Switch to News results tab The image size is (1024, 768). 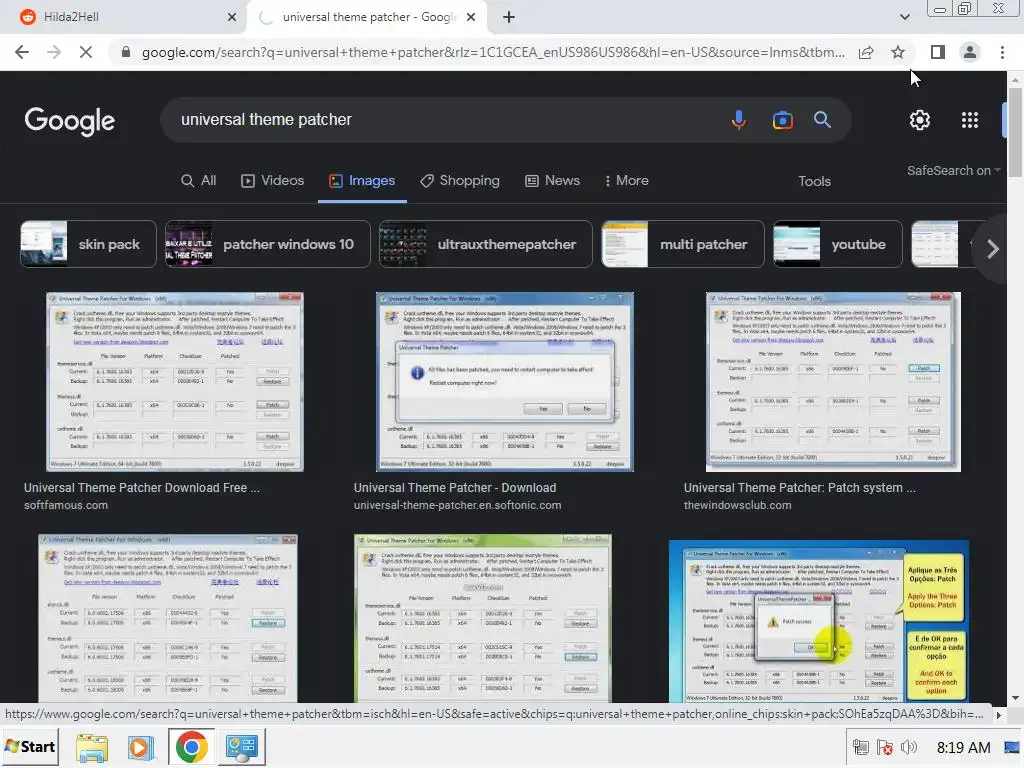(x=552, y=181)
